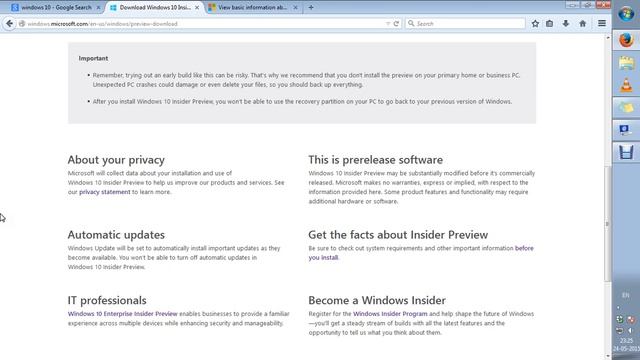
Task: Click the Automatic updates heading
Action: tap(116, 235)
